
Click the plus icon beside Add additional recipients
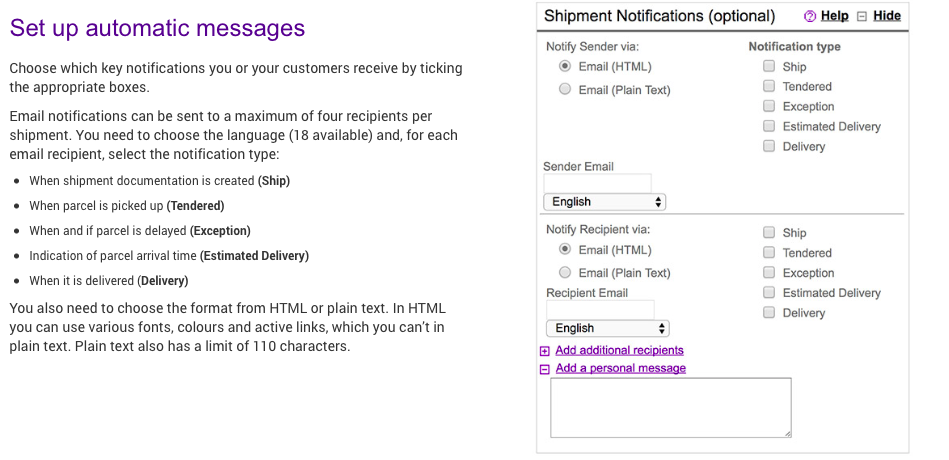click(x=545, y=351)
